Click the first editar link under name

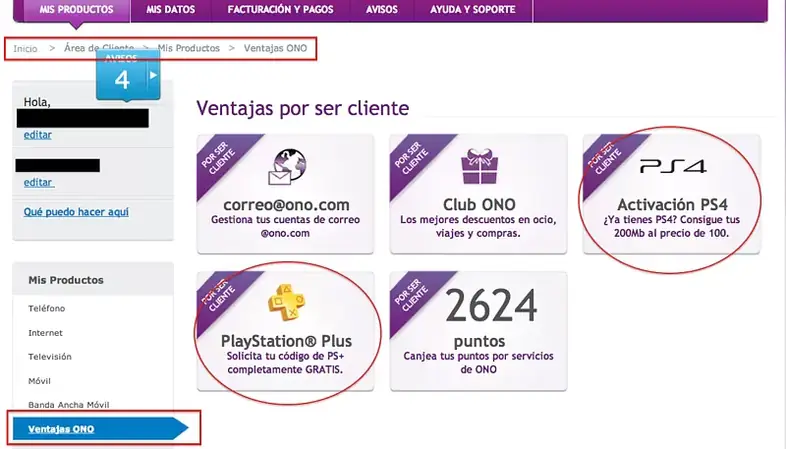tap(38, 135)
